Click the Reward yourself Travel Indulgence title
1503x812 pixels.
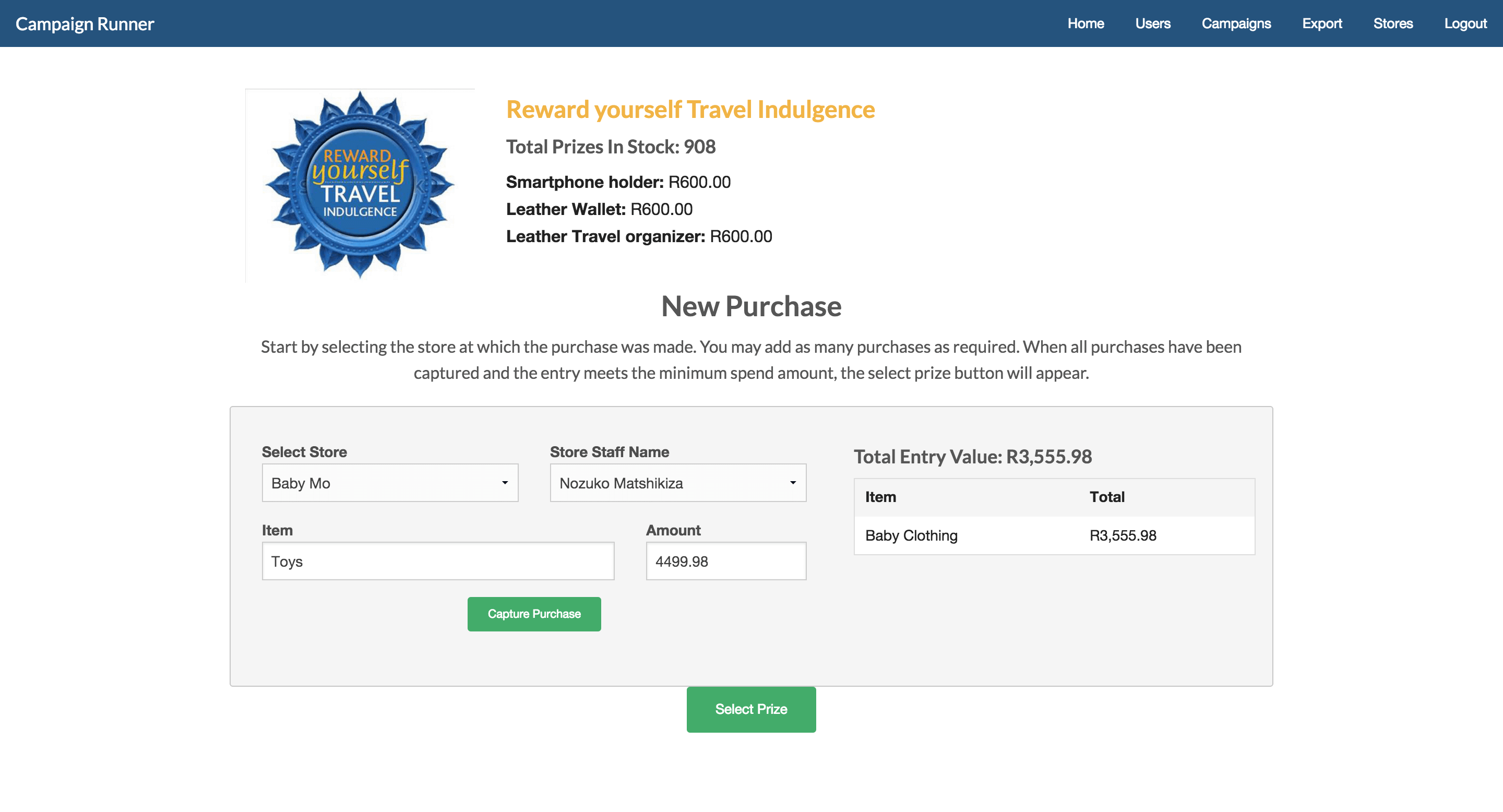click(x=690, y=110)
